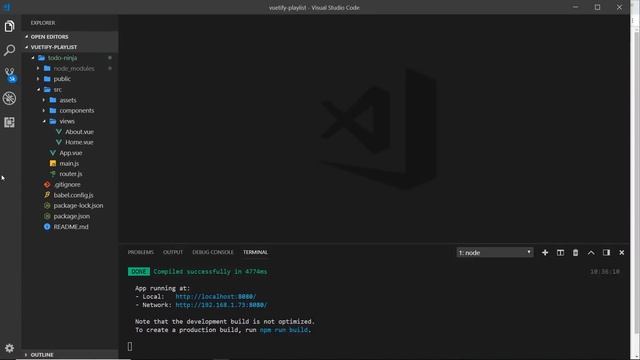
Task: Split the terminal pane
Action: (x=560, y=253)
